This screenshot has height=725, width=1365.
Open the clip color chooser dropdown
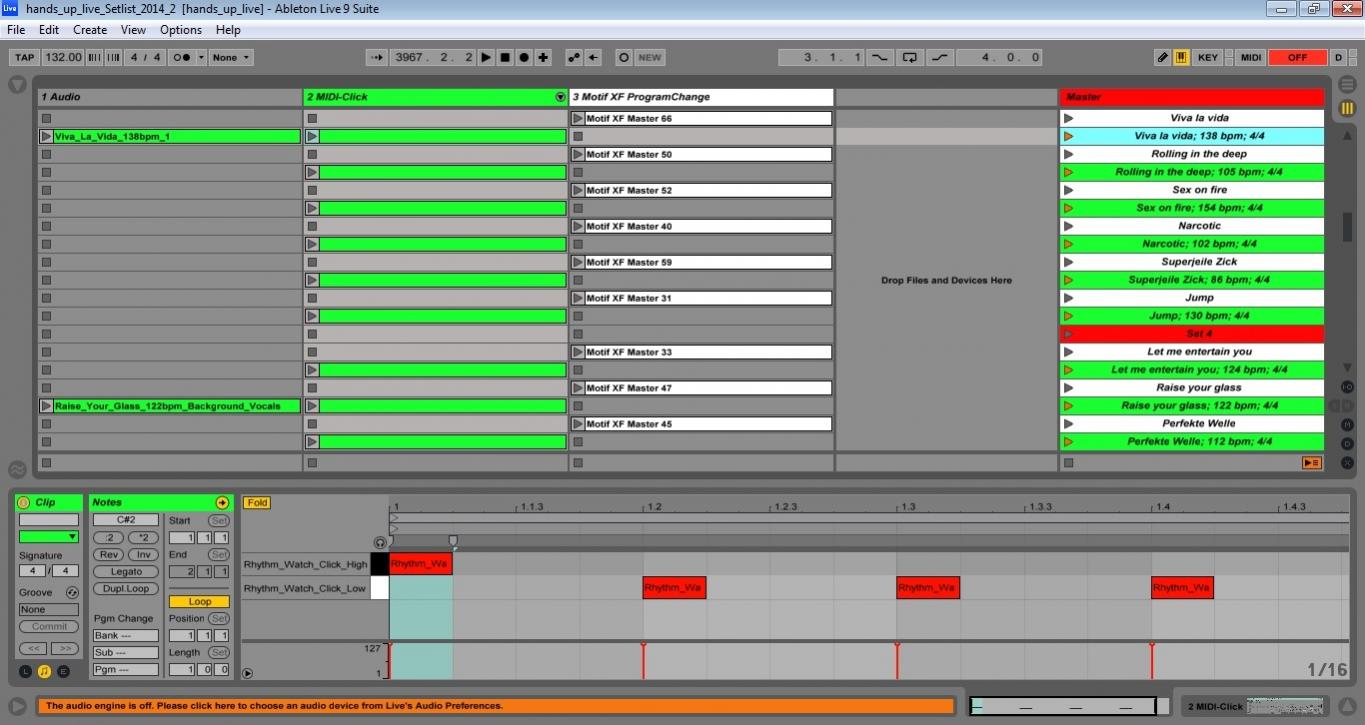tap(49, 537)
